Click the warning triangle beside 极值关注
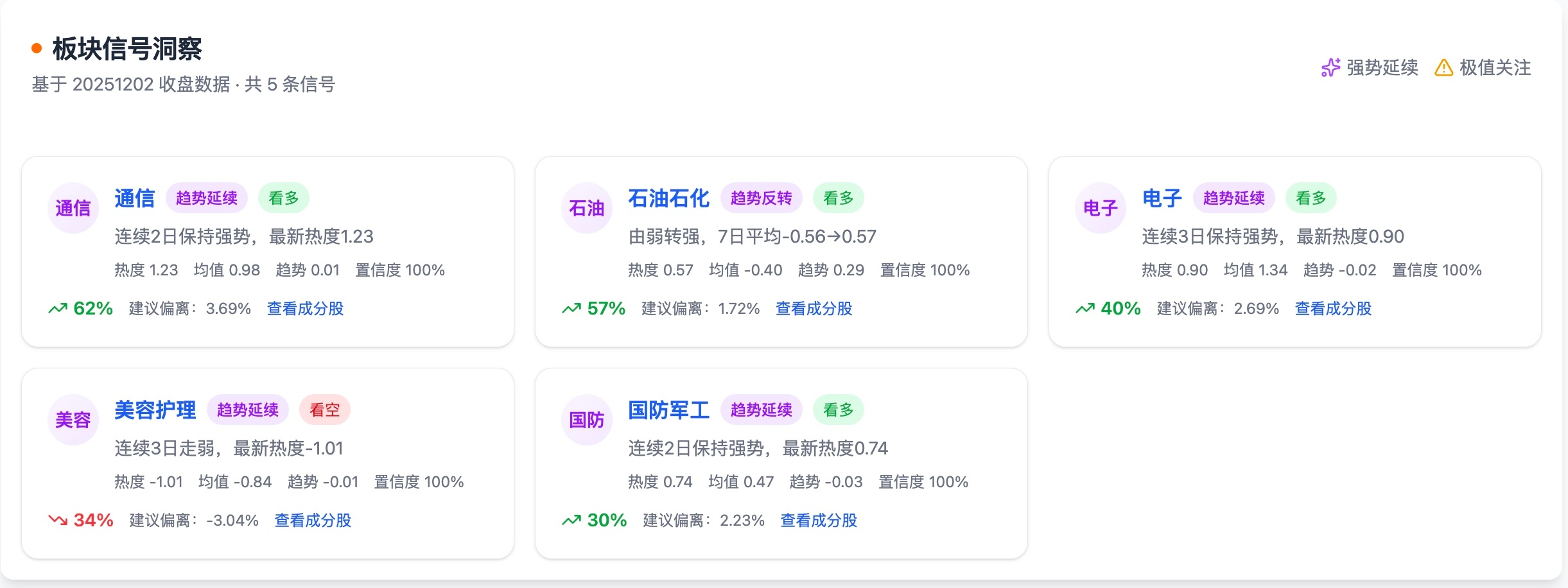This screenshot has width=1568, height=588. tap(1443, 67)
